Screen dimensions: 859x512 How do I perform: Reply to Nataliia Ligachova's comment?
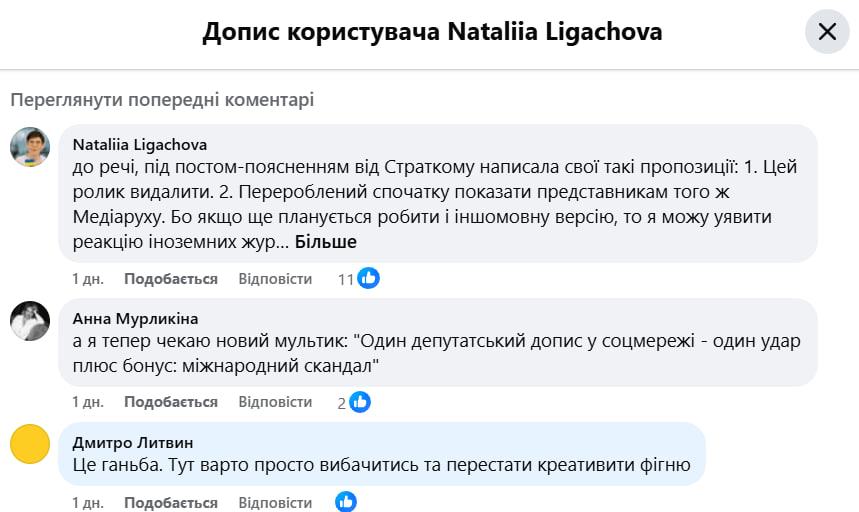[x=275, y=279]
